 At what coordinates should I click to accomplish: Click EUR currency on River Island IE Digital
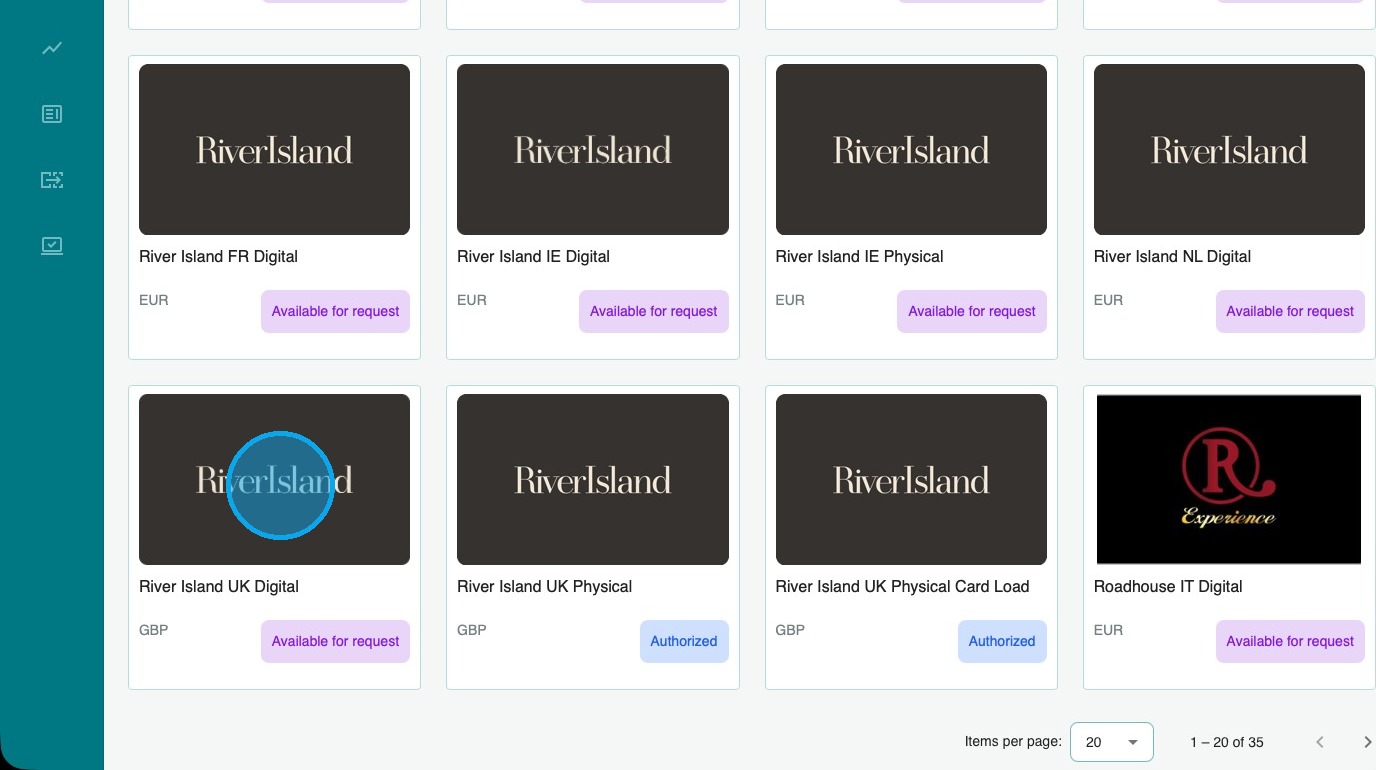472,300
